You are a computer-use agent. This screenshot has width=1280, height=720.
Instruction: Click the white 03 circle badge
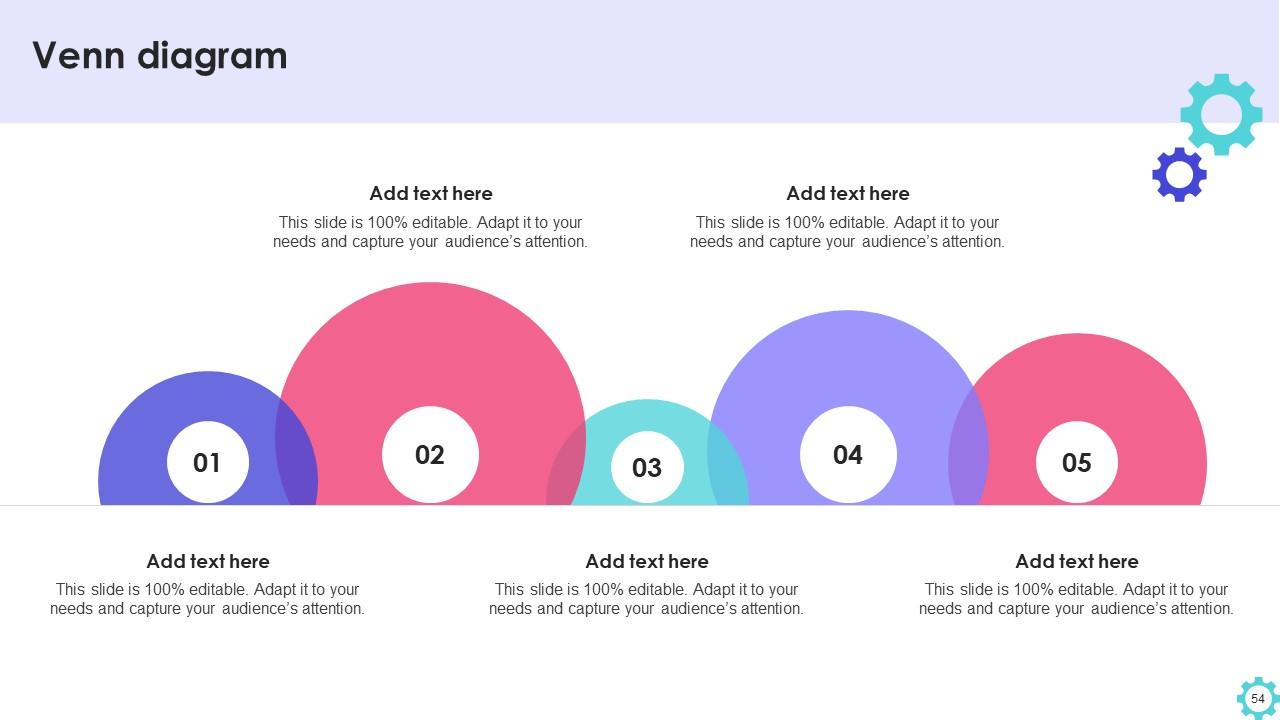(x=647, y=467)
